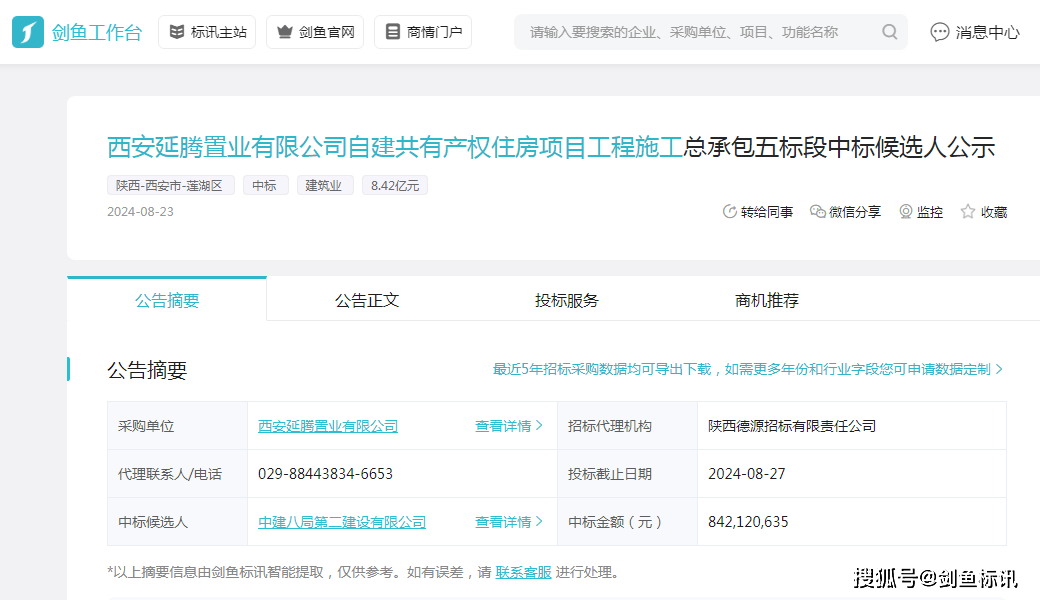Open 标讯主站 from the top bar

[207, 32]
